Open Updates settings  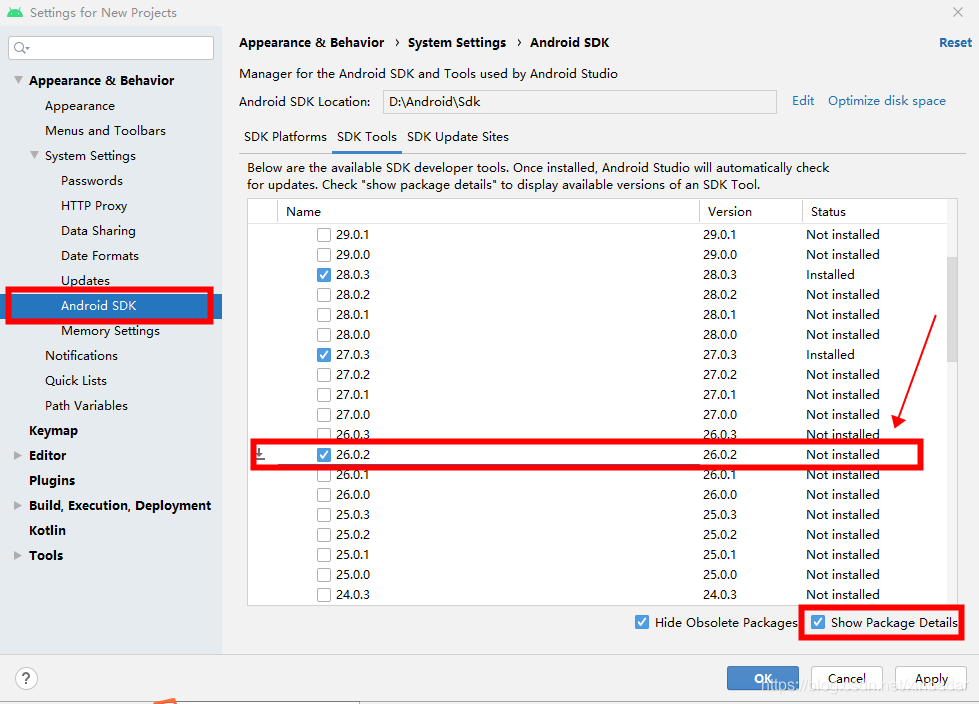(85, 281)
